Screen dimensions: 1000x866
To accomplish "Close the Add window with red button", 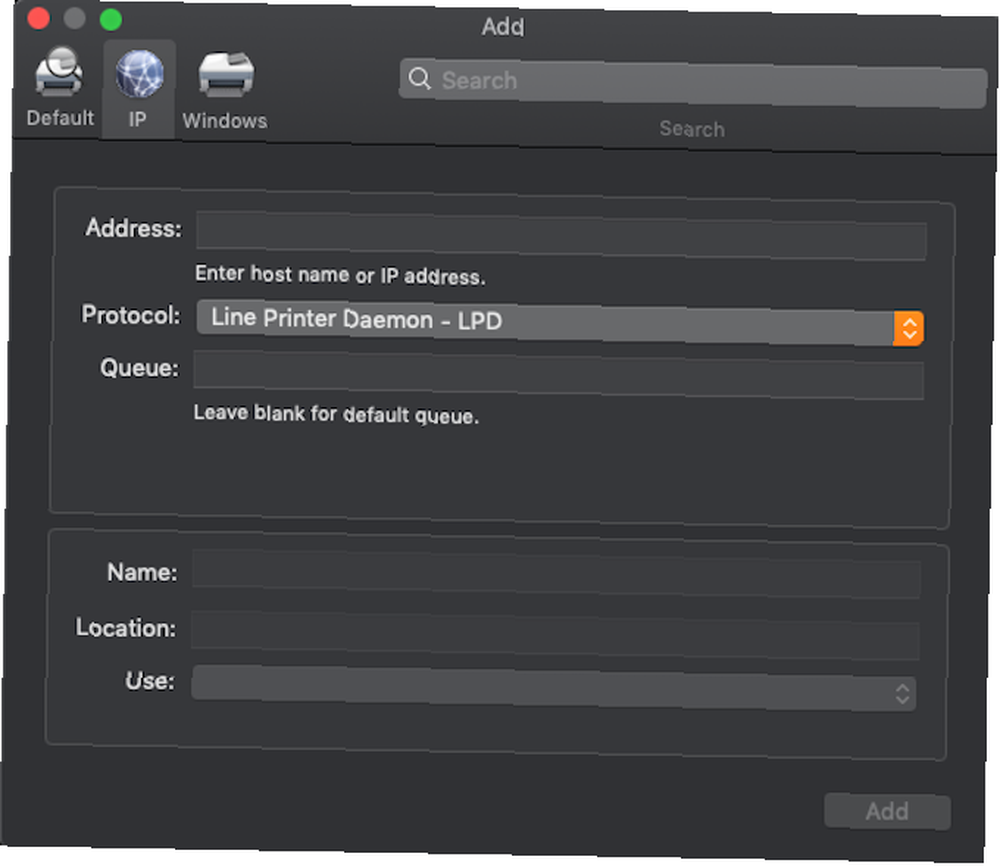I will point(38,18).
